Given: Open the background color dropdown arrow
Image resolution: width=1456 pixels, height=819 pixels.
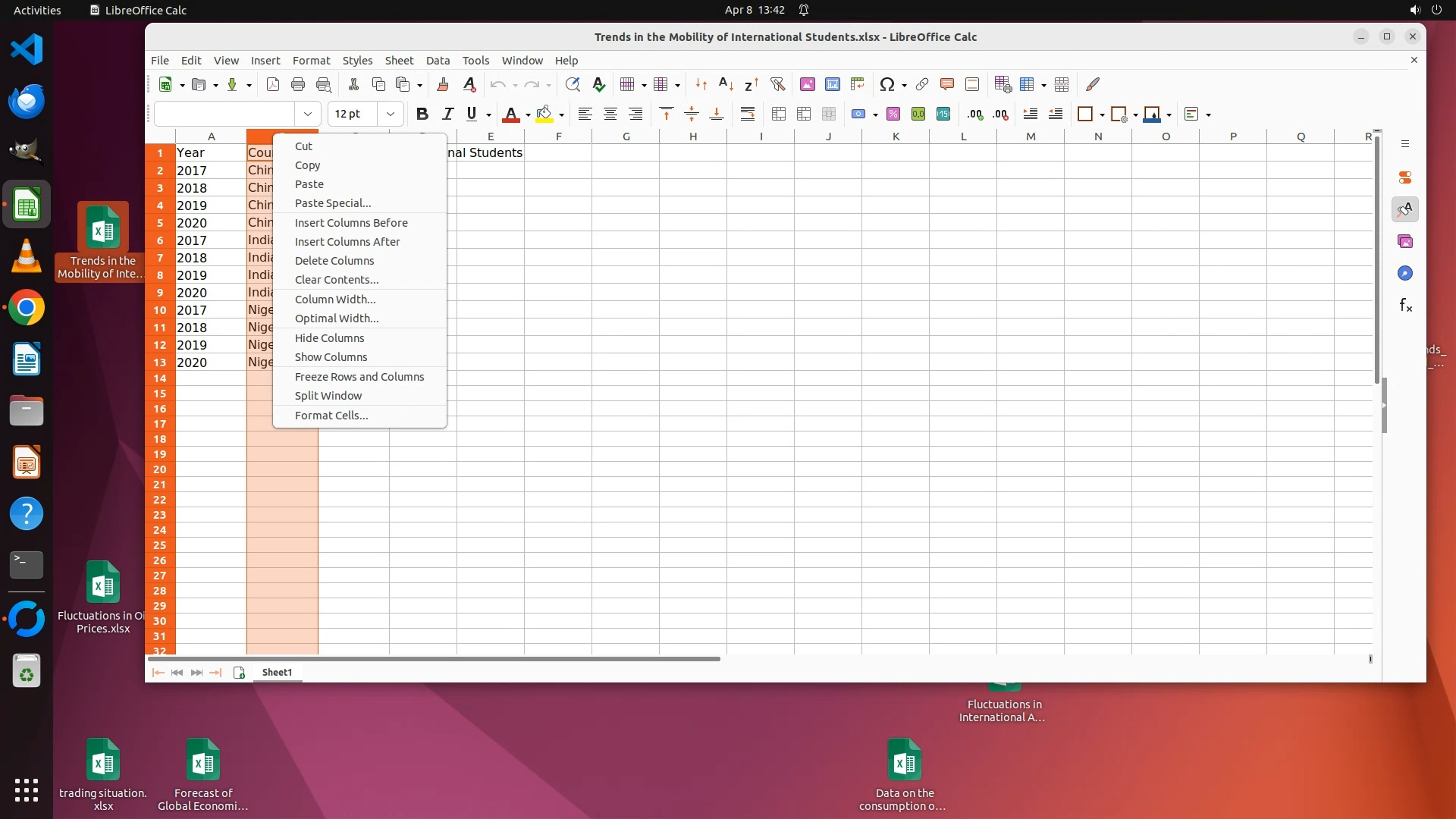Looking at the screenshot, I should pos(561,115).
